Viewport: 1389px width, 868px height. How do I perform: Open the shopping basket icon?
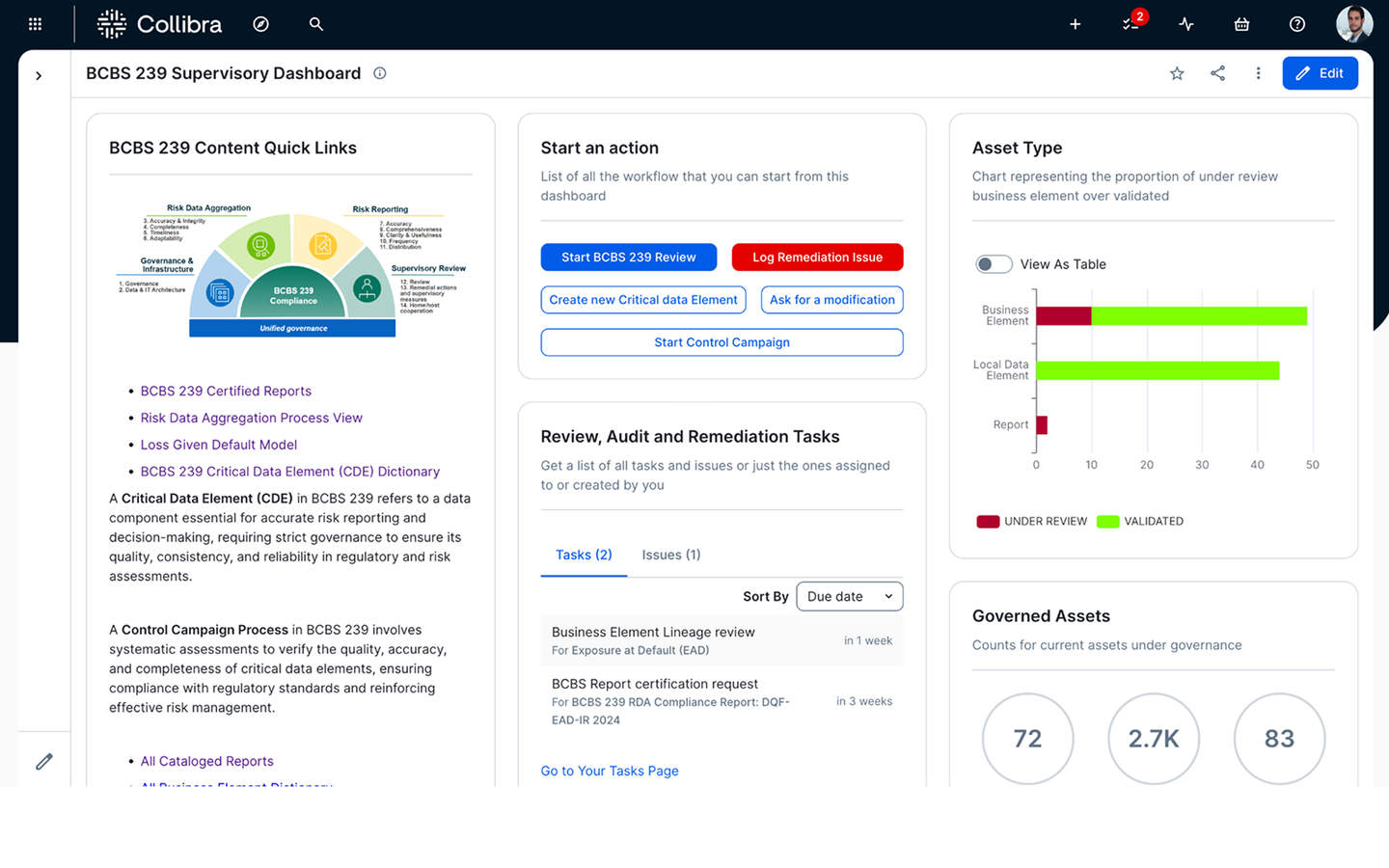[x=1241, y=24]
